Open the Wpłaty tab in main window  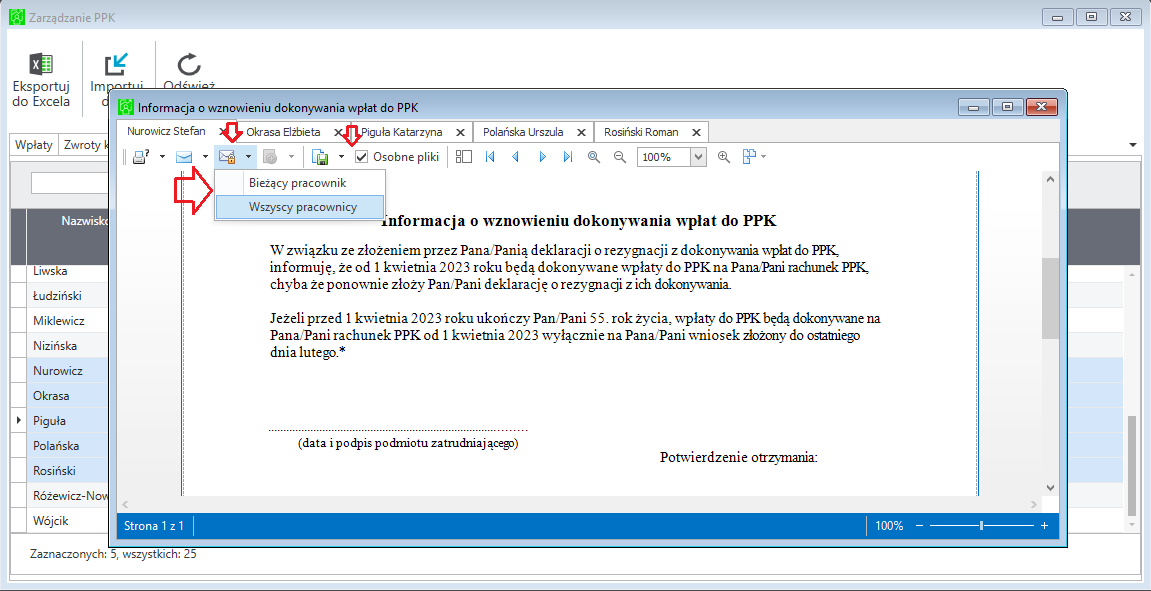[x=35, y=145]
